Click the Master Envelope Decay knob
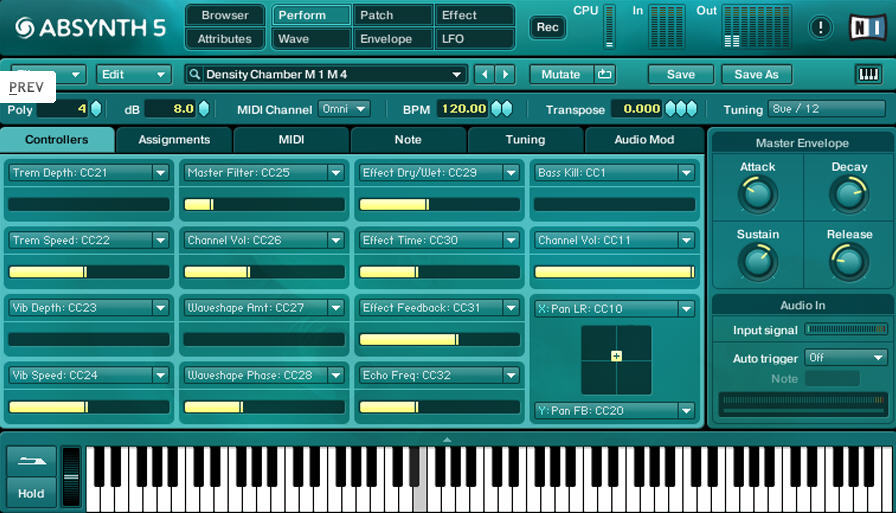The width and height of the screenshot is (896, 513). [x=849, y=194]
